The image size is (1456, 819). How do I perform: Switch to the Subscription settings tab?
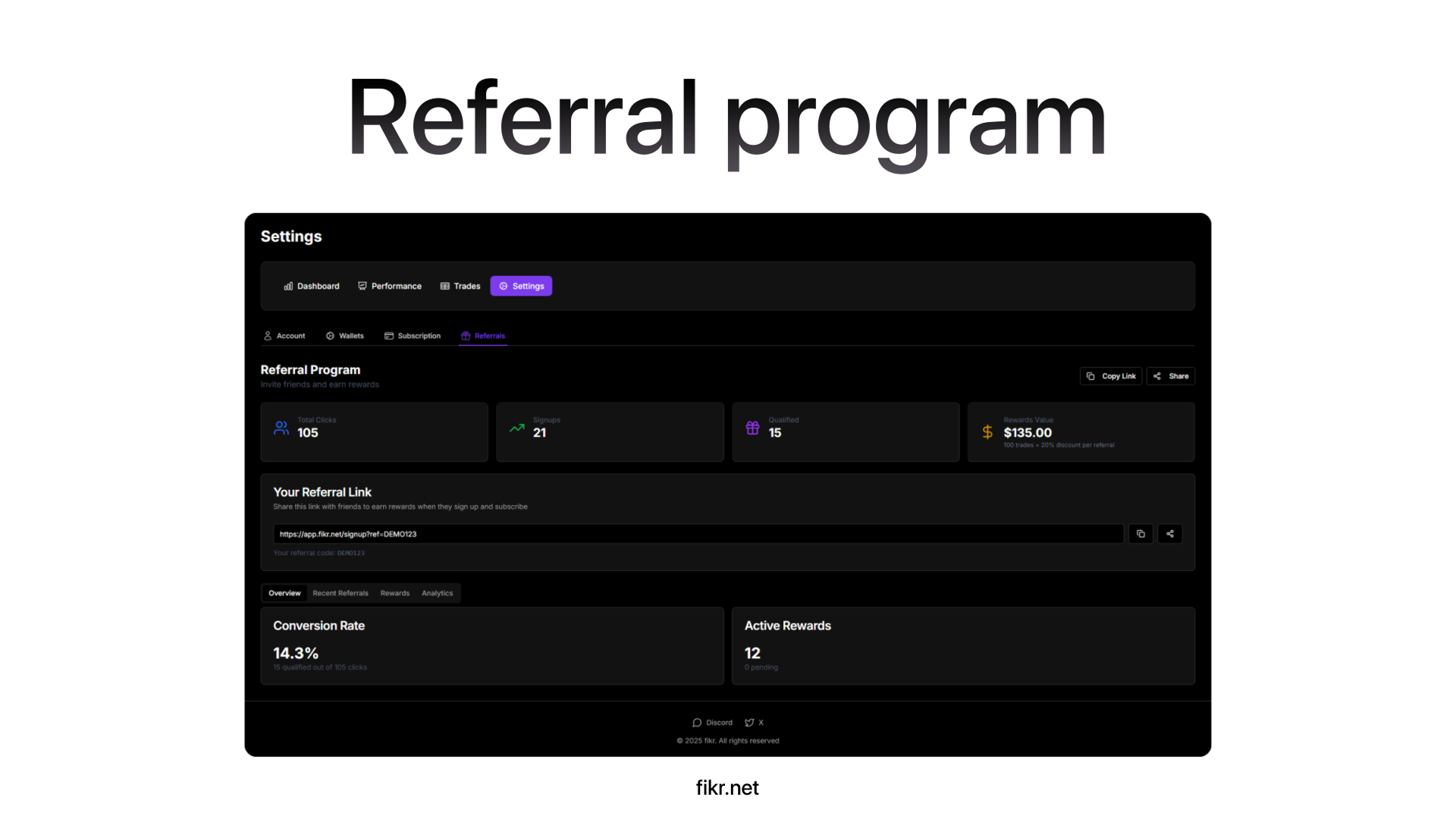tap(413, 336)
